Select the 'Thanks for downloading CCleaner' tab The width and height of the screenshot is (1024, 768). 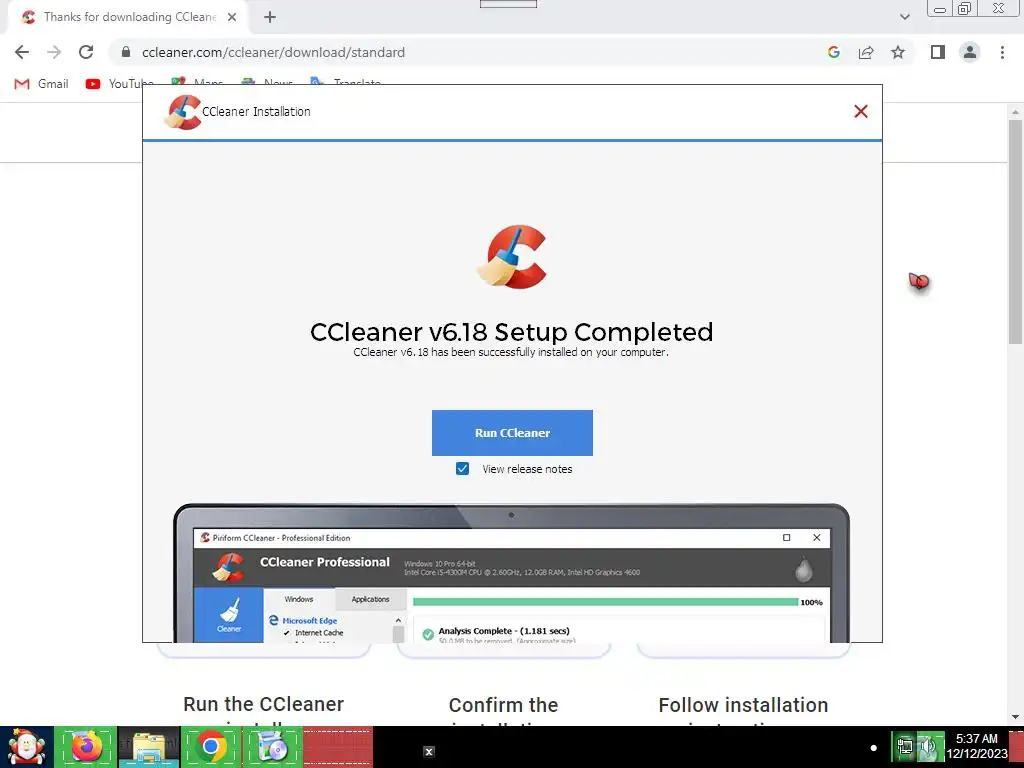coord(129,17)
